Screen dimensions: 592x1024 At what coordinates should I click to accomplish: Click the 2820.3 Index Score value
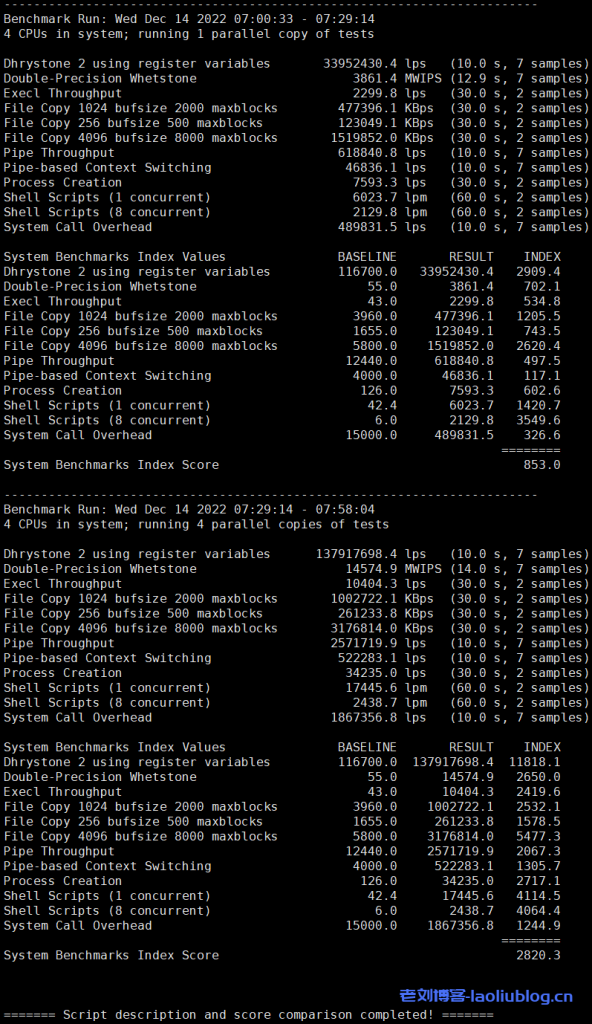click(x=538, y=955)
